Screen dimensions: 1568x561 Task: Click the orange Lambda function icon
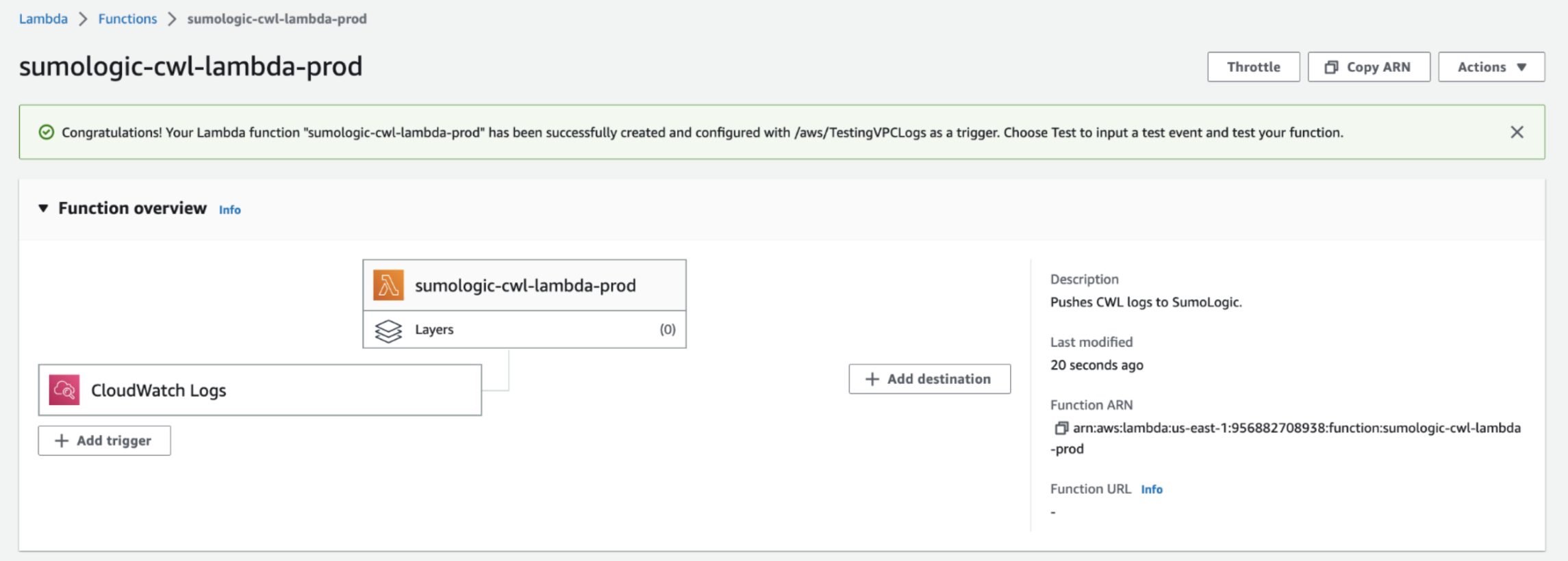(388, 285)
